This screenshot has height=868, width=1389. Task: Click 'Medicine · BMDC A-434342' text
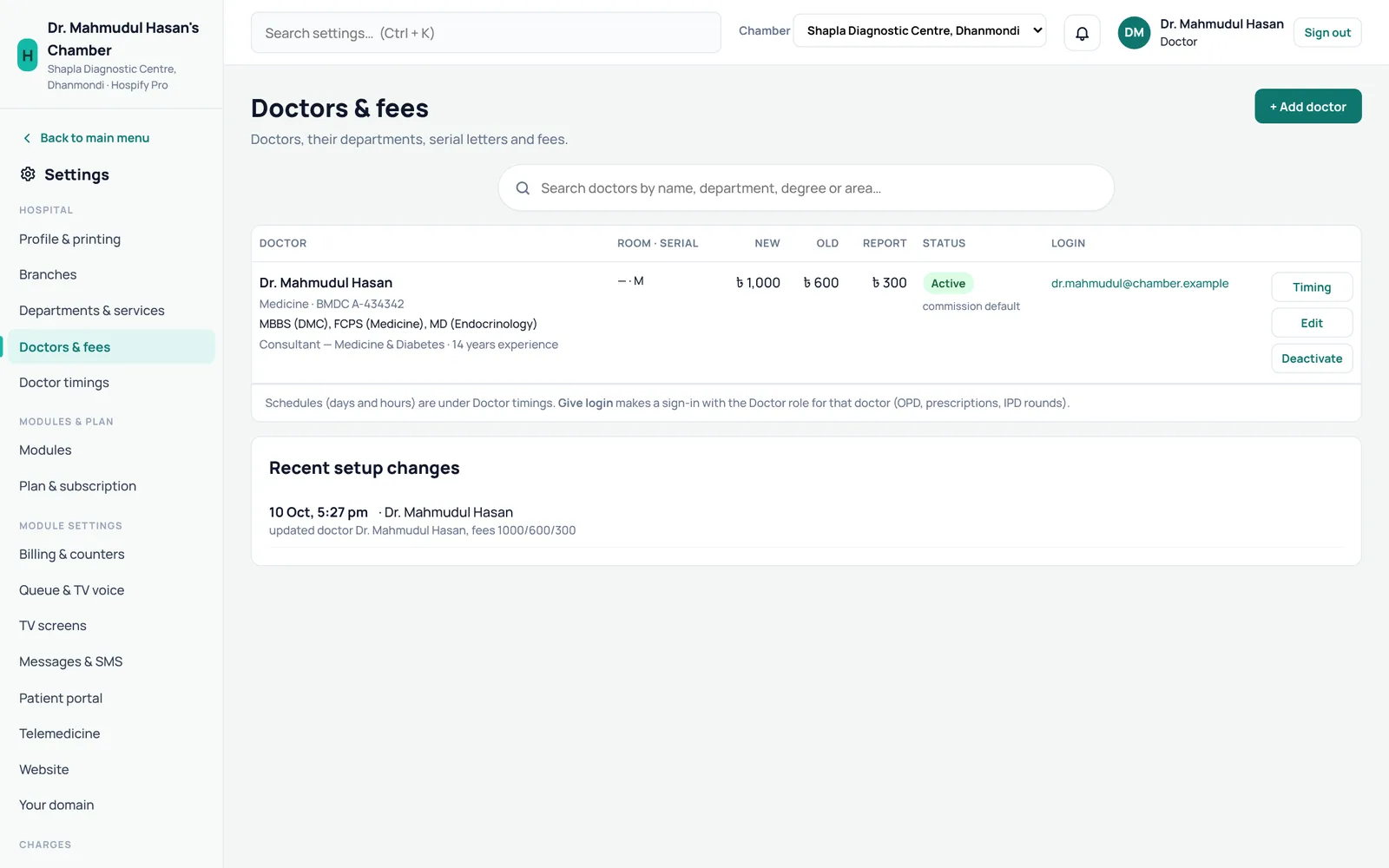click(x=332, y=304)
